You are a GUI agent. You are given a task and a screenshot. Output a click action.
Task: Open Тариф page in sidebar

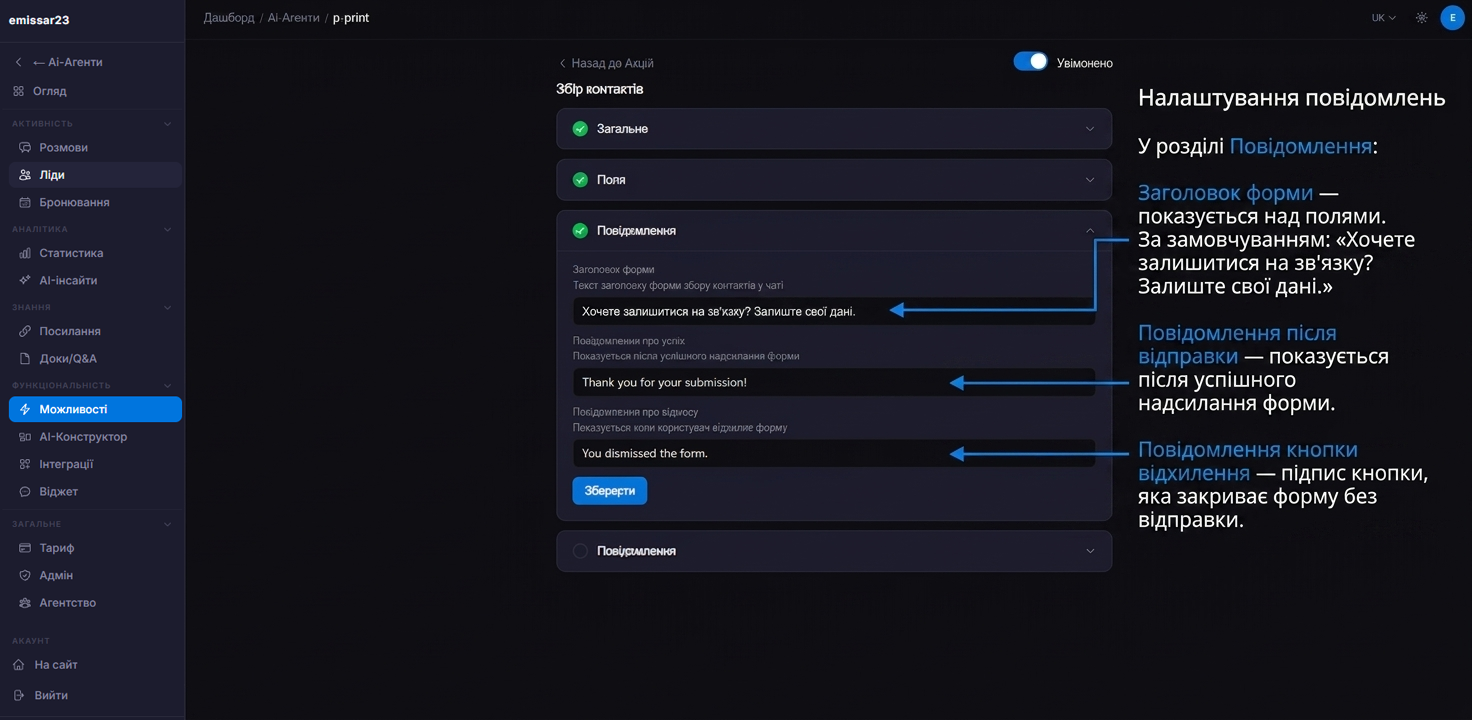point(56,548)
